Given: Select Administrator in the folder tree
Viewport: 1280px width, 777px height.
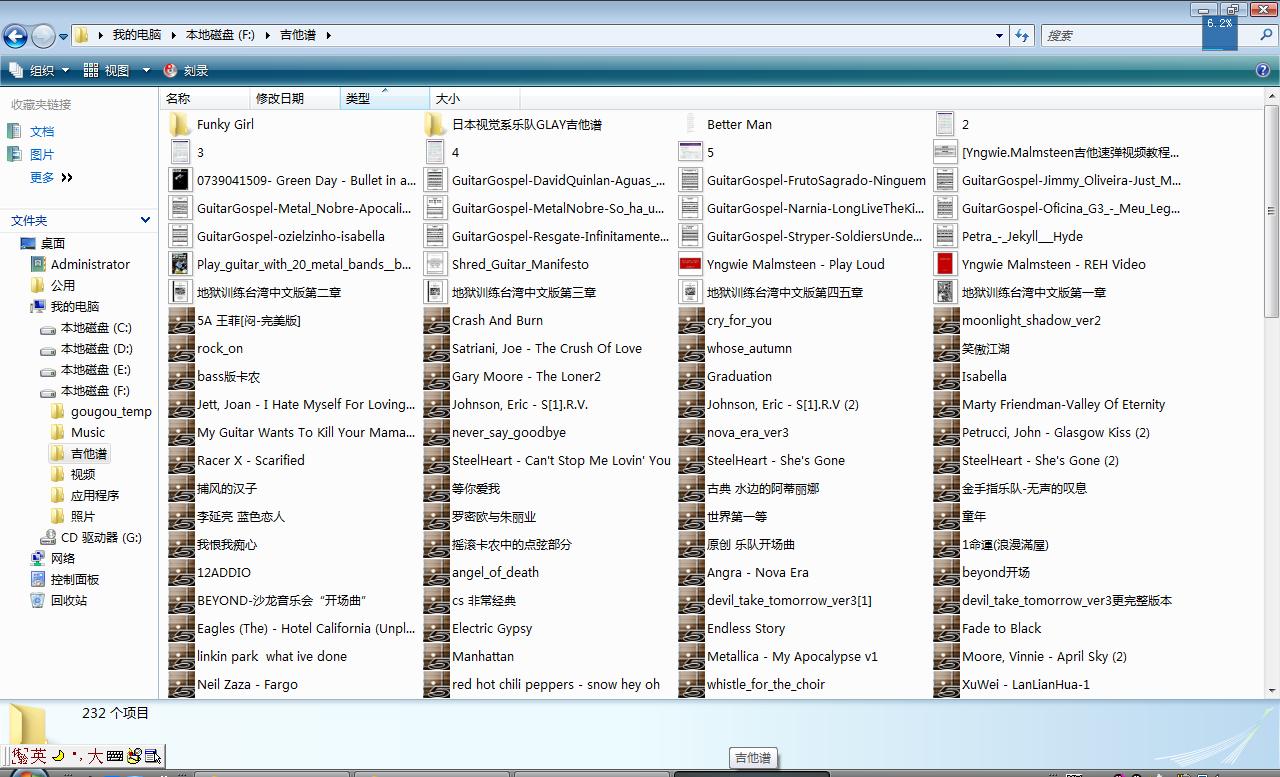Looking at the screenshot, I should (80, 264).
